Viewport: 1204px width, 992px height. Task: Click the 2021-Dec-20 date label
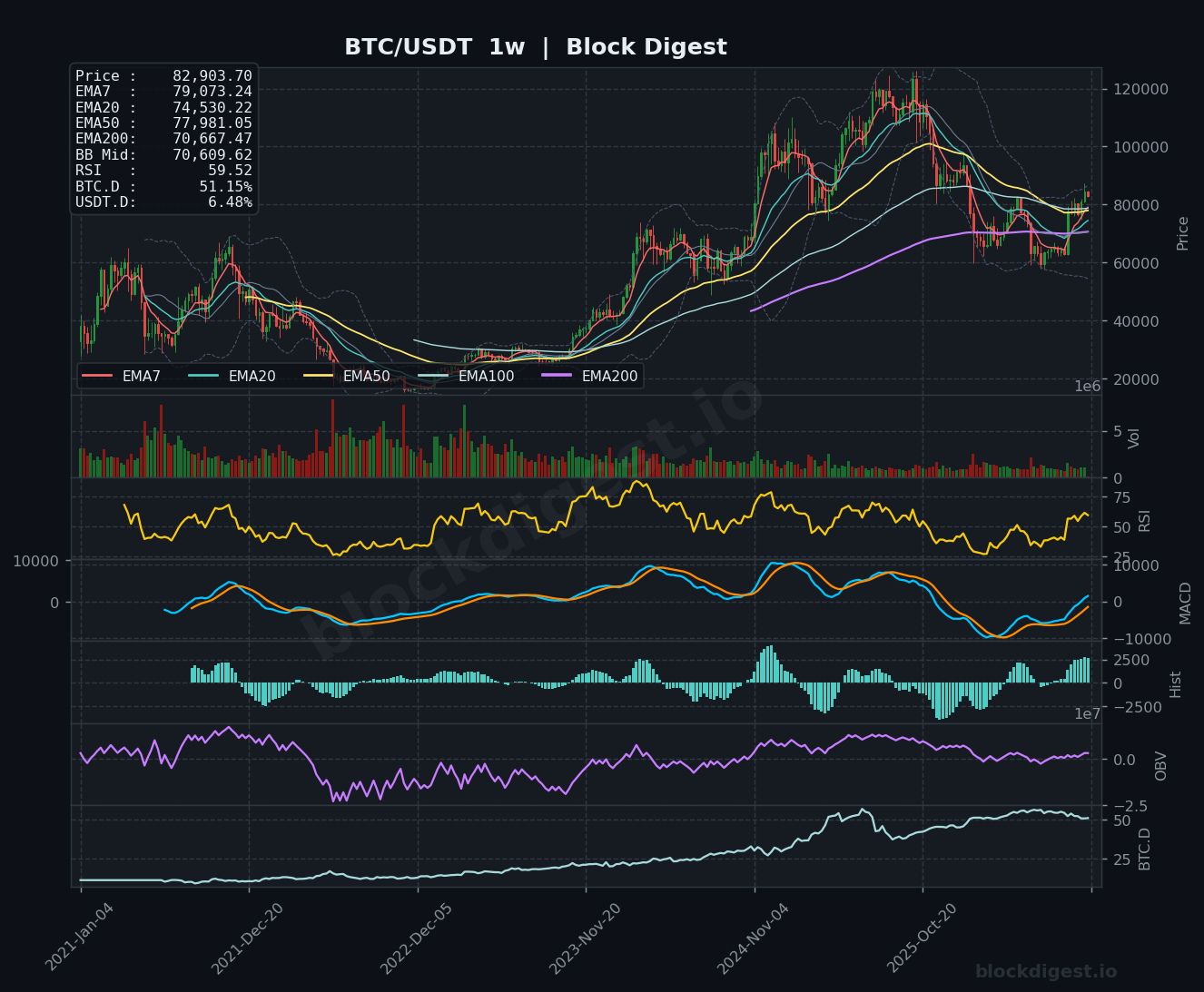(x=249, y=937)
